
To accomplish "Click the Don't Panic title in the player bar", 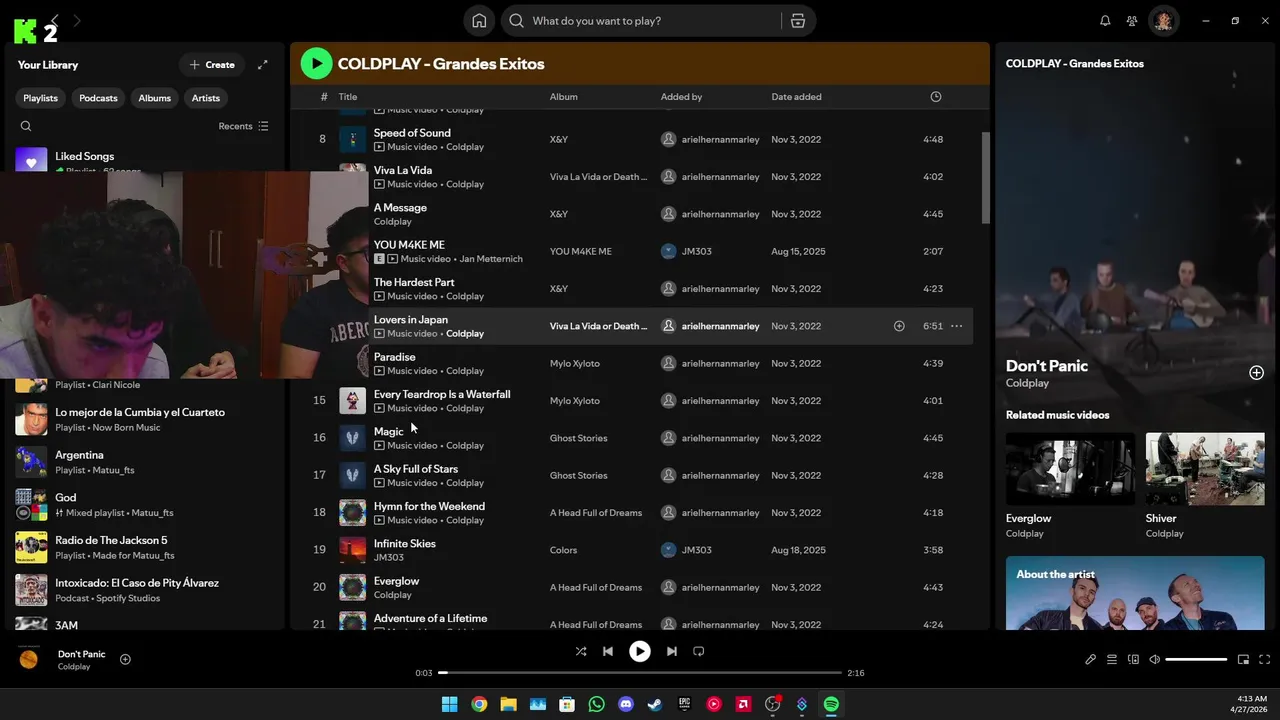I will click(81, 654).
